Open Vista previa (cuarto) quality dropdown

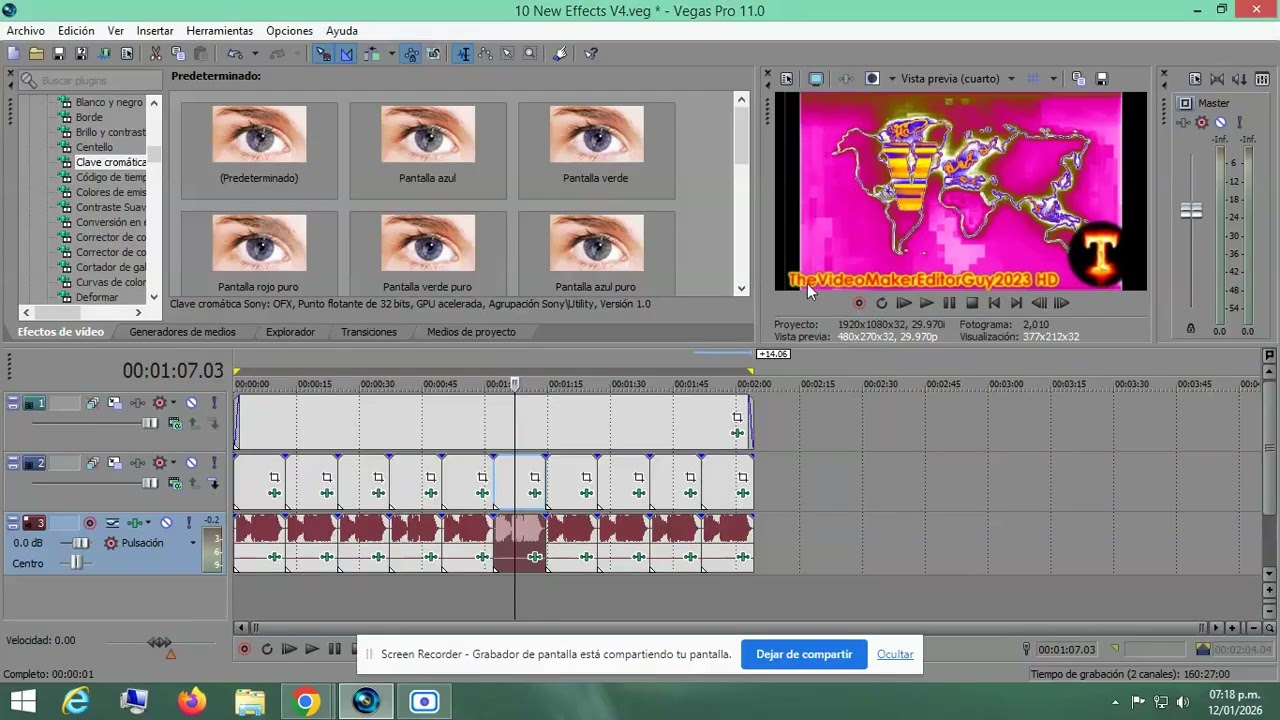[1011, 79]
